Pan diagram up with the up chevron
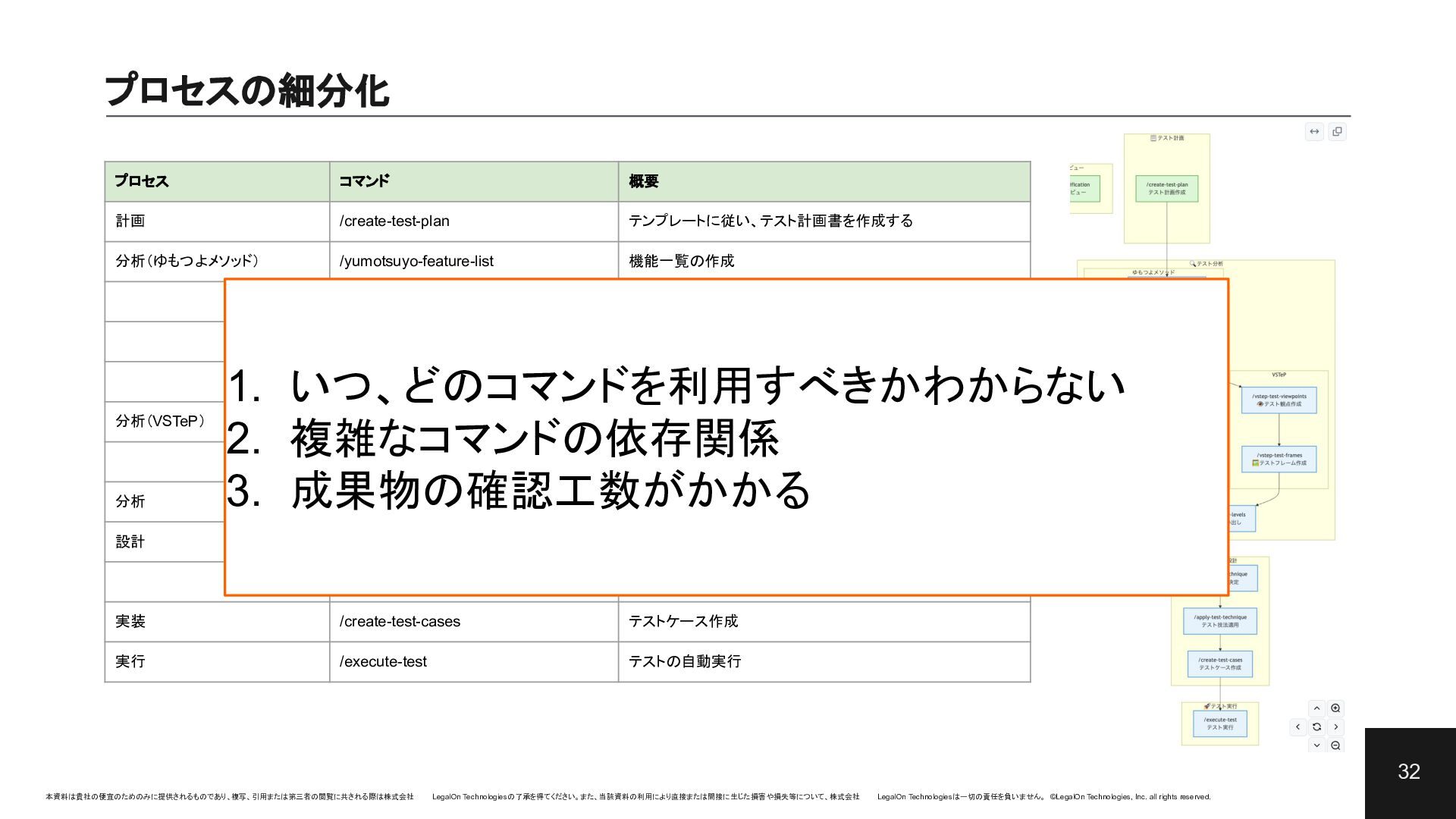 pyautogui.click(x=1316, y=708)
